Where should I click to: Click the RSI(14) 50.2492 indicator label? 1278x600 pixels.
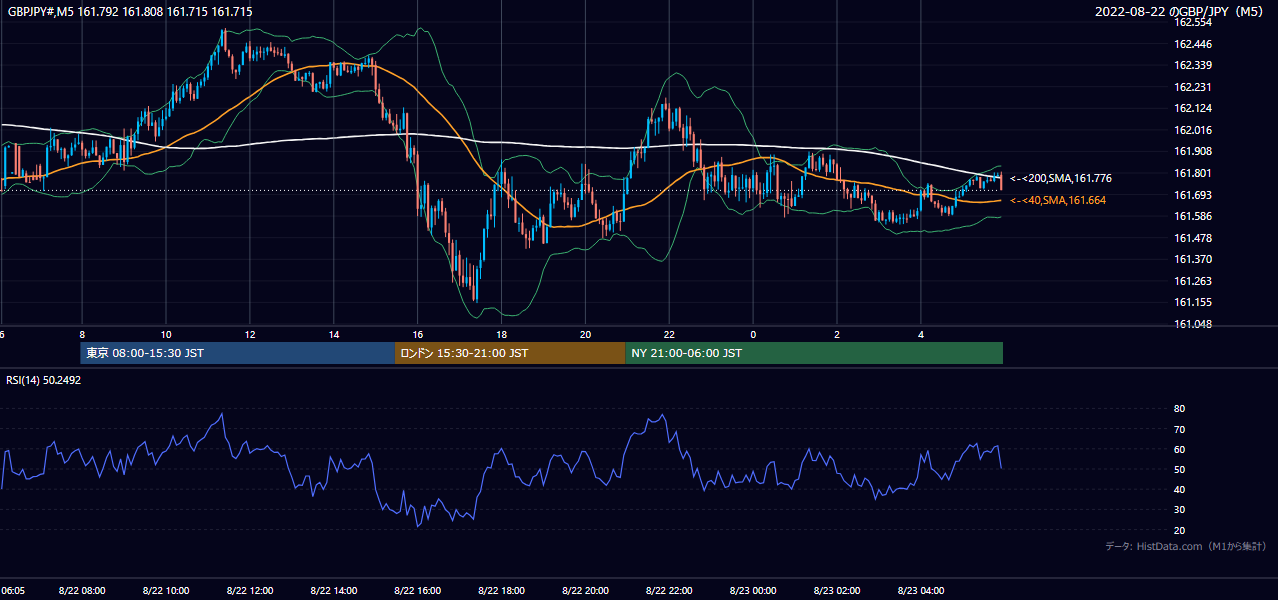click(43, 380)
